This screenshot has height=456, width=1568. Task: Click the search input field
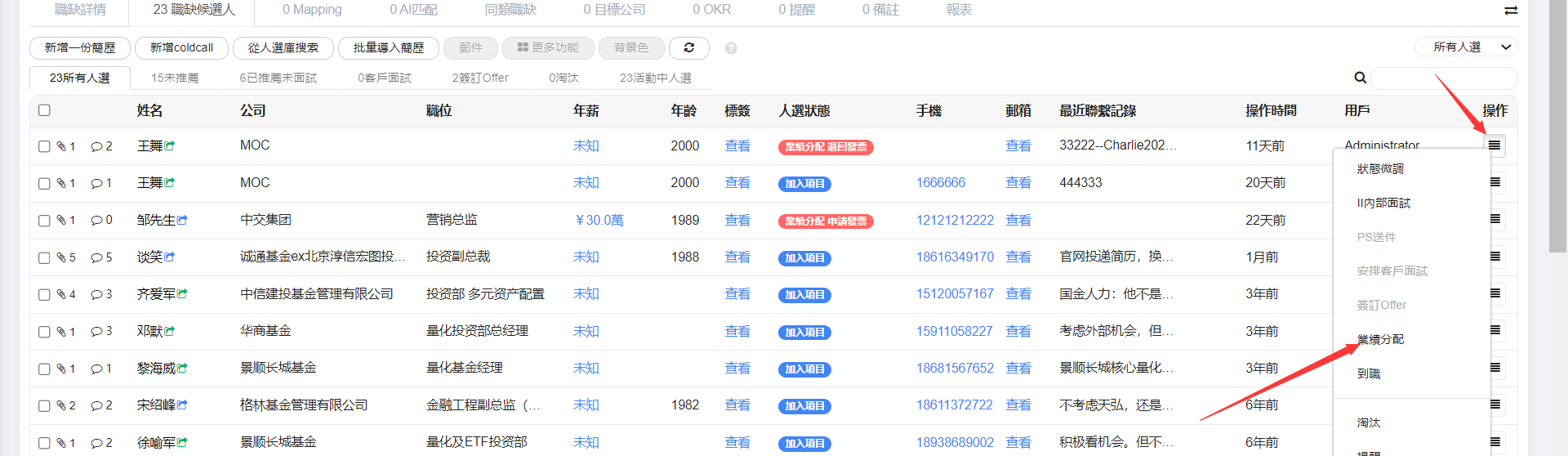[x=1442, y=78]
